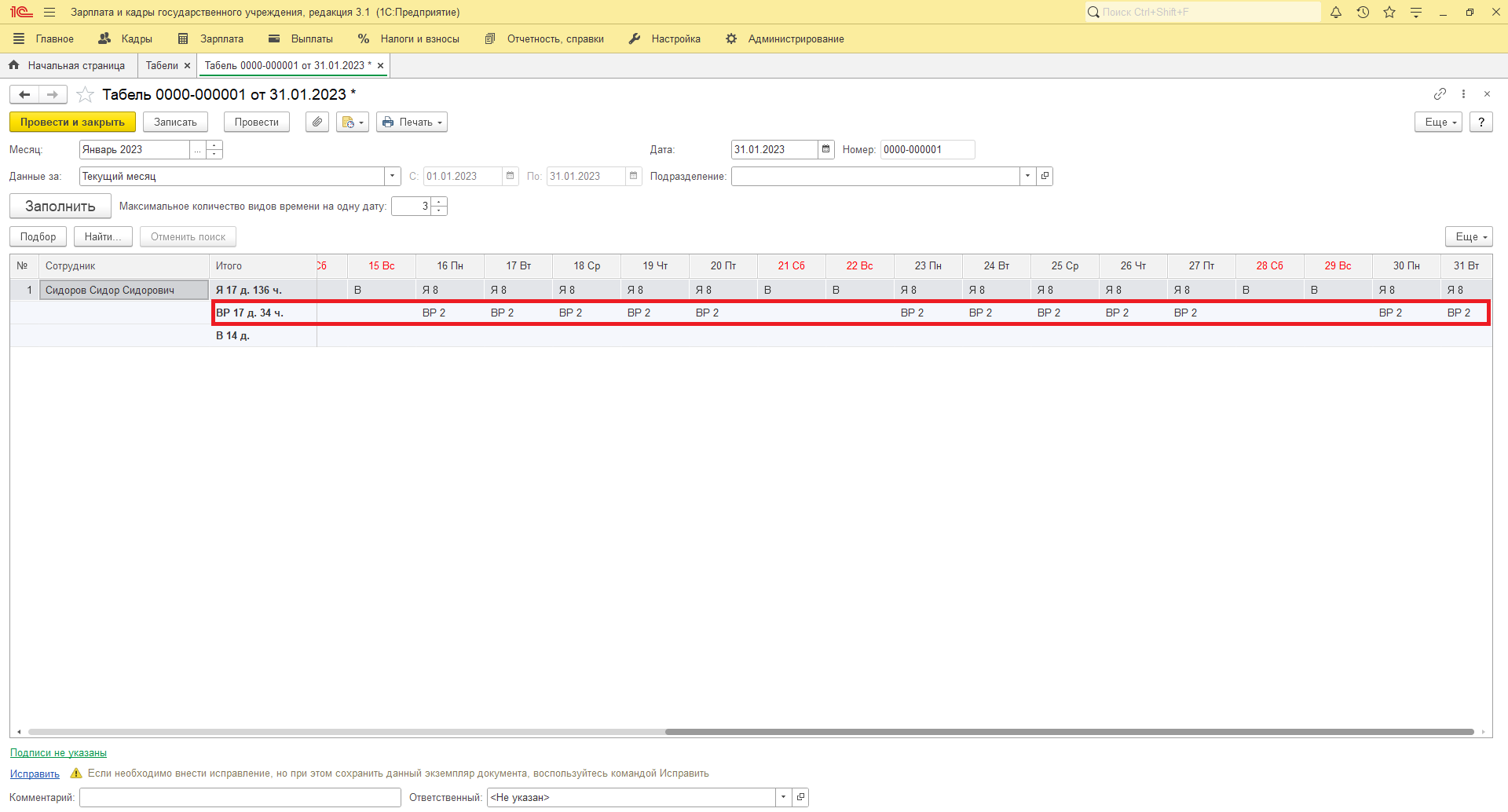Image resolution: width=1508 pixels, height=812 pixels.
Task: Click the Сотрудник column header
Action: [x=124, y=266]
